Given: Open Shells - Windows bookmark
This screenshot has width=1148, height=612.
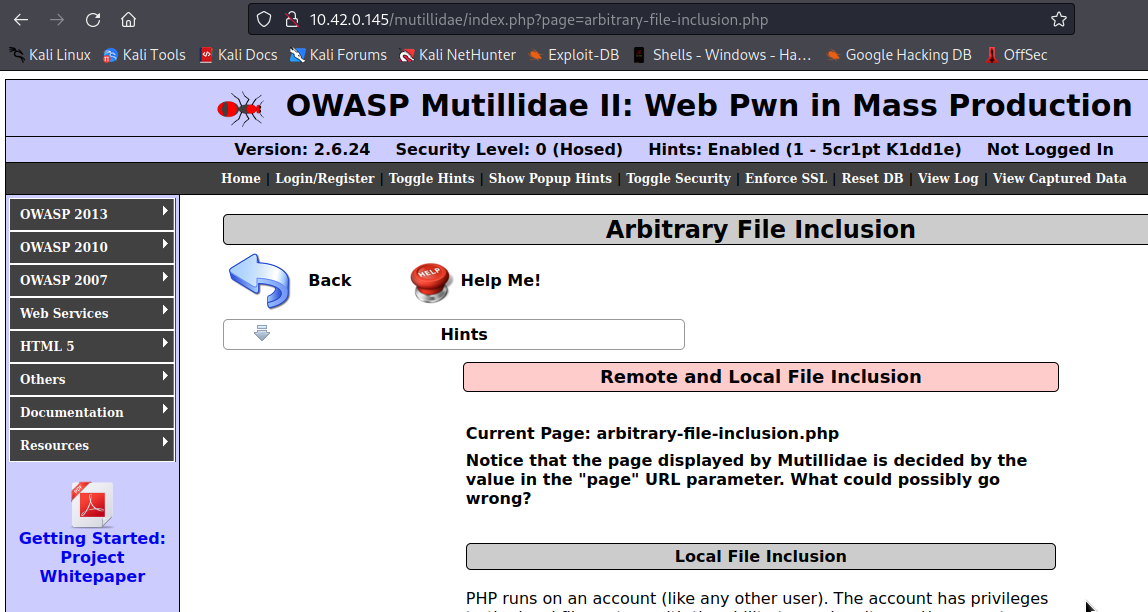Looking at the screenshot, I should 722,55.
